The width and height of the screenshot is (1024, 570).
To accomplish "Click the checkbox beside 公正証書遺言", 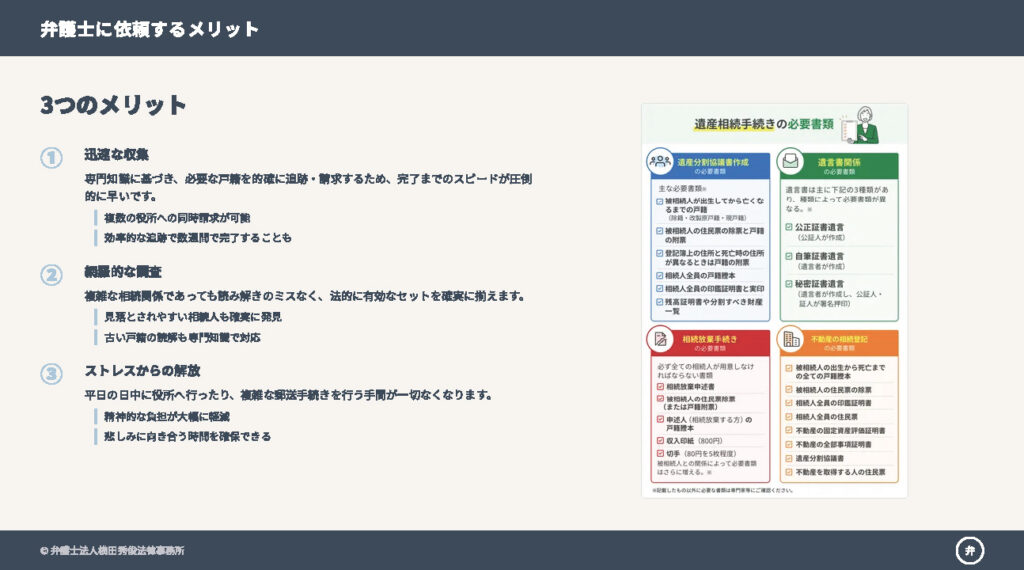I will (x=788, y=227).
